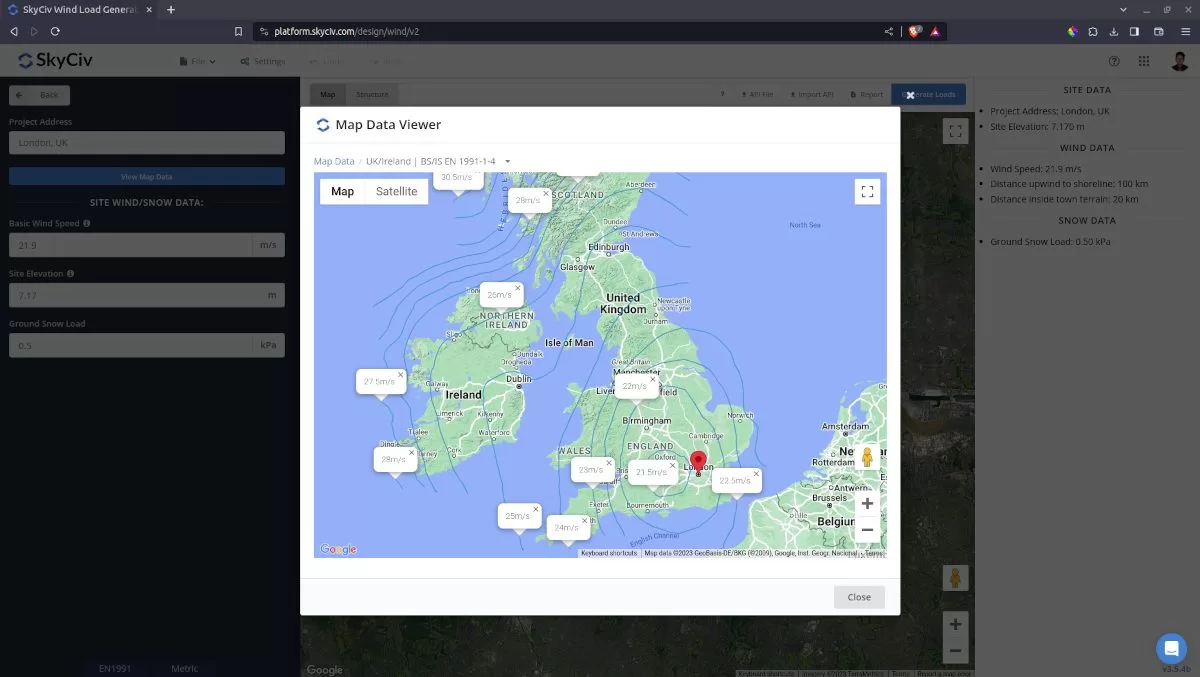Click the fullscreen icon on the map
This screenshot has width=1200, height=677.
click(x=867, y=191)
